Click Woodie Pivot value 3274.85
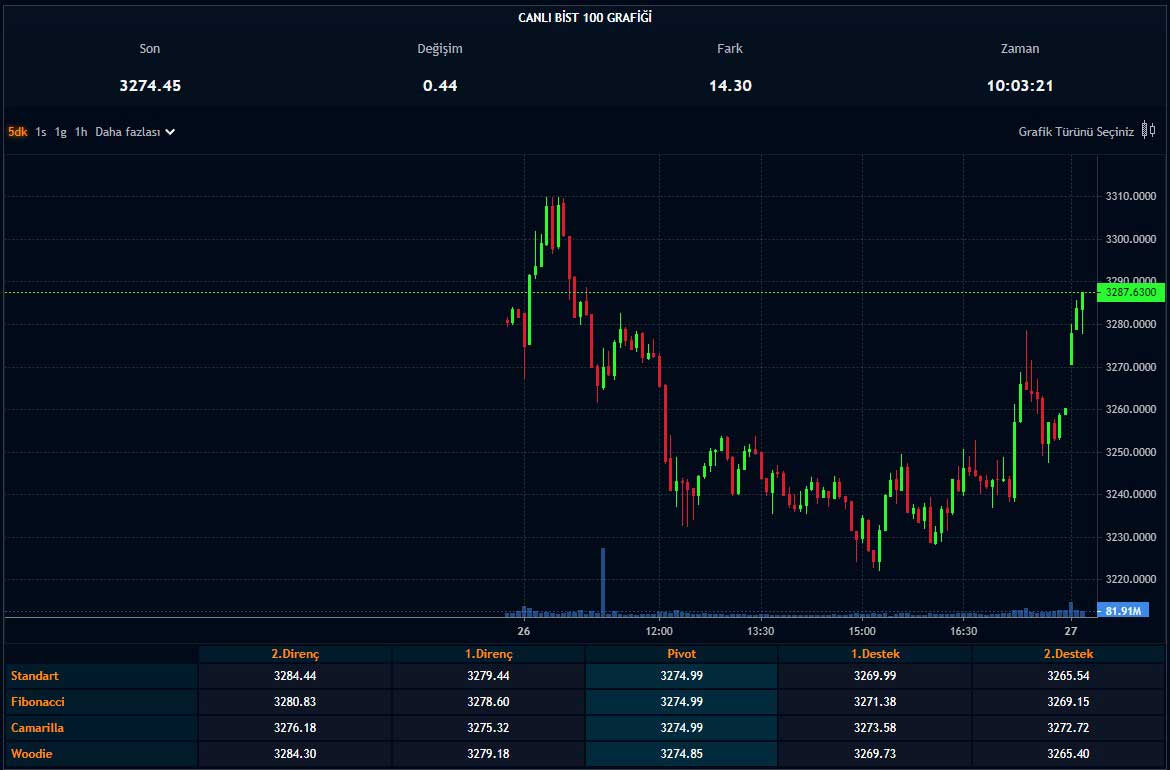Screen dimensions: 1170x770 coord(681,754)
